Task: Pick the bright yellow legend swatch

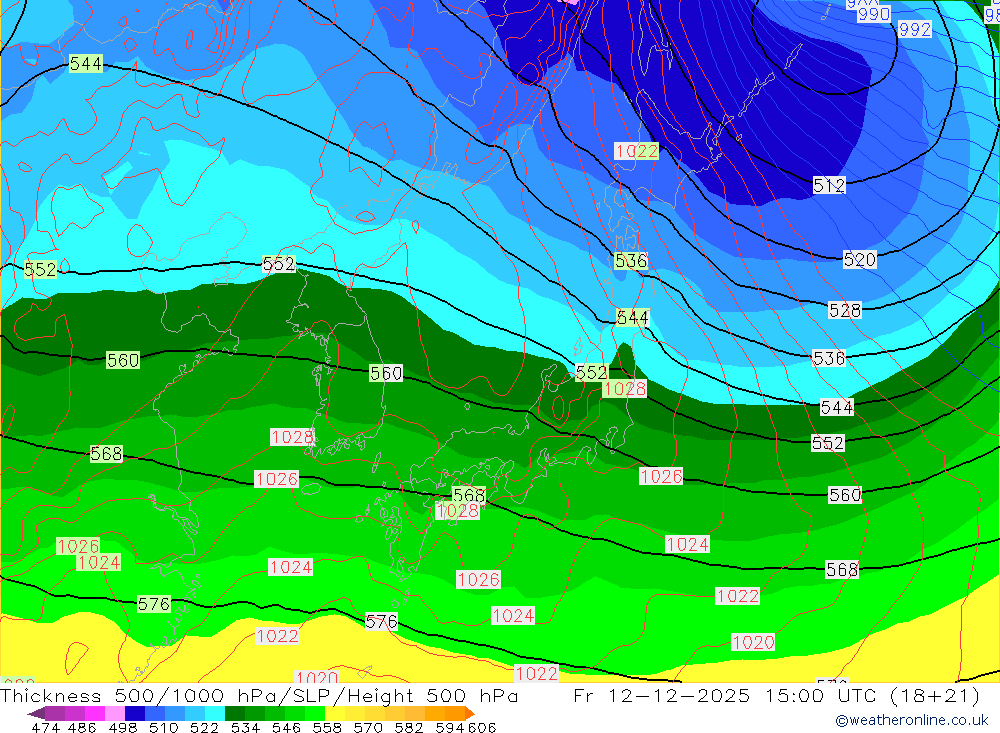Action: click(335, 713)
